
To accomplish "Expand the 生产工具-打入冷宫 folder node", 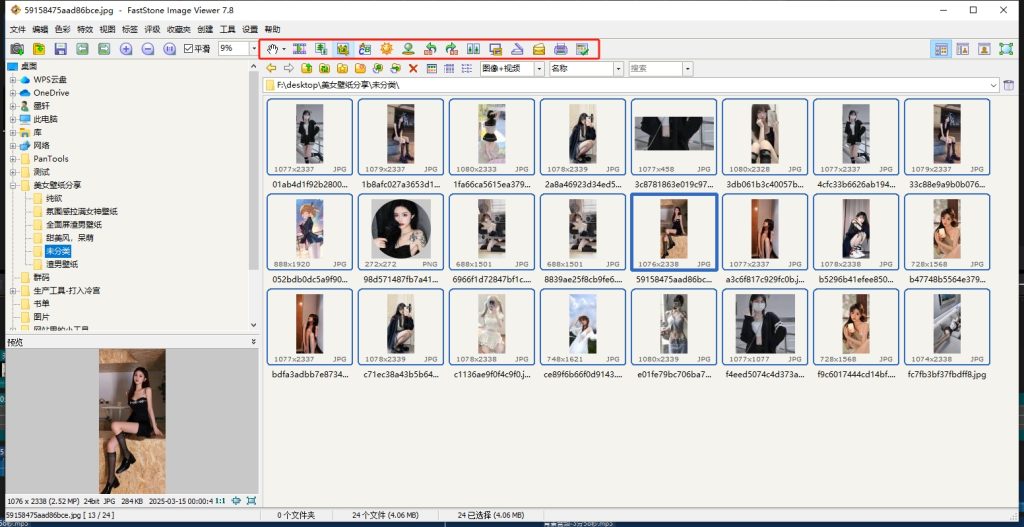I will 13,291.
